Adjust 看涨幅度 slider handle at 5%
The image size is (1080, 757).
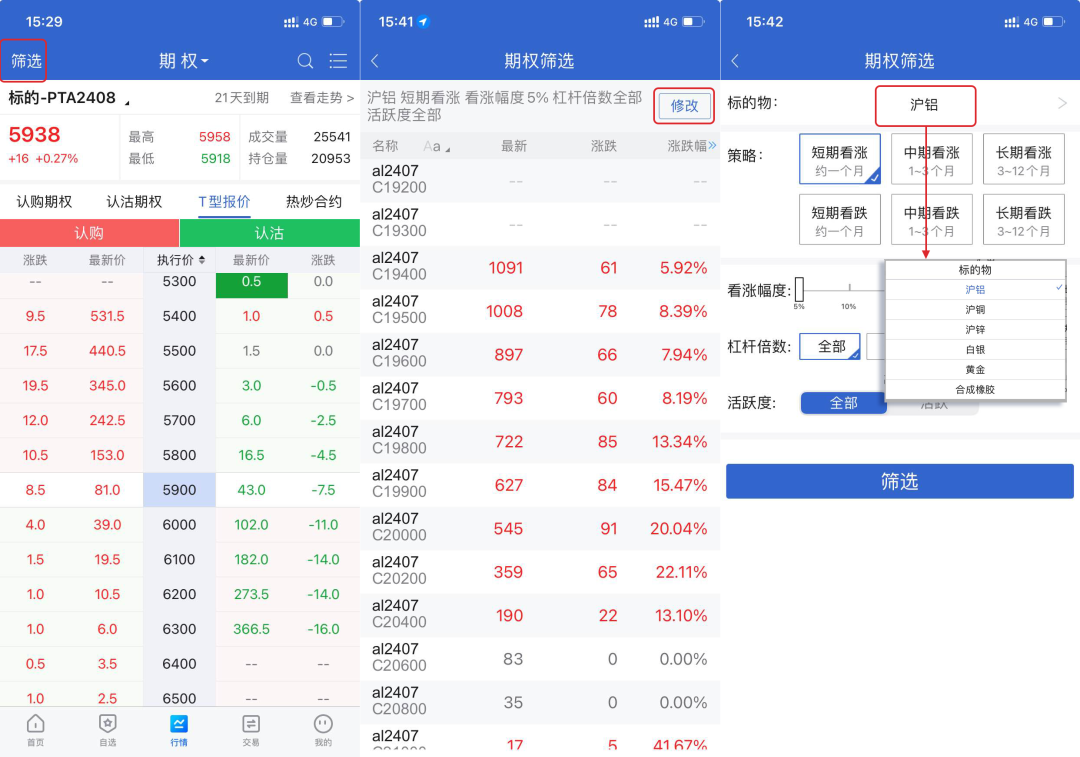coord(799,290)
